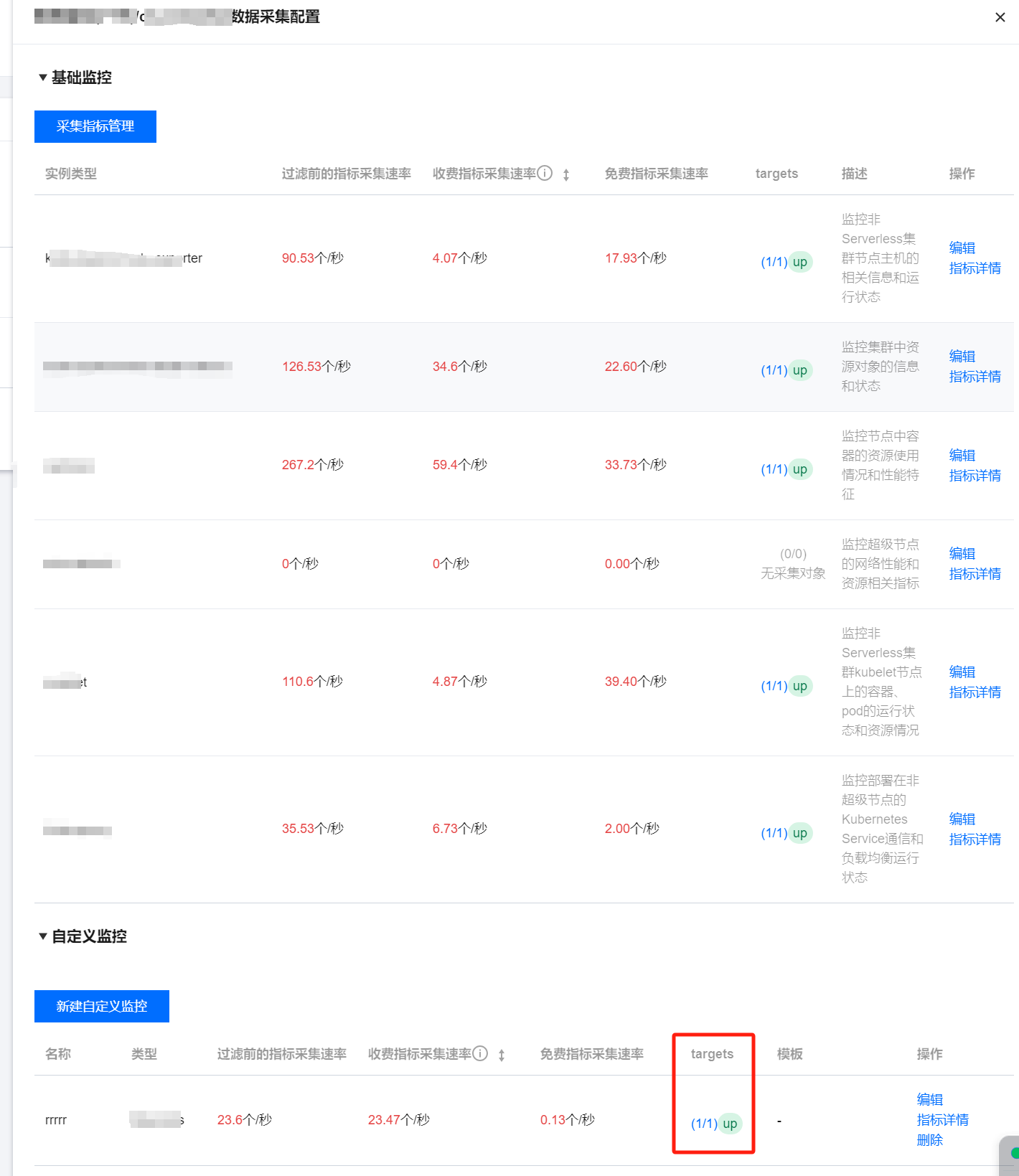Viewport: 1019px width, 1176px height.
Task: Open 指标详情 for the 110.6个/秒 row
Action: tap(975, 692)
